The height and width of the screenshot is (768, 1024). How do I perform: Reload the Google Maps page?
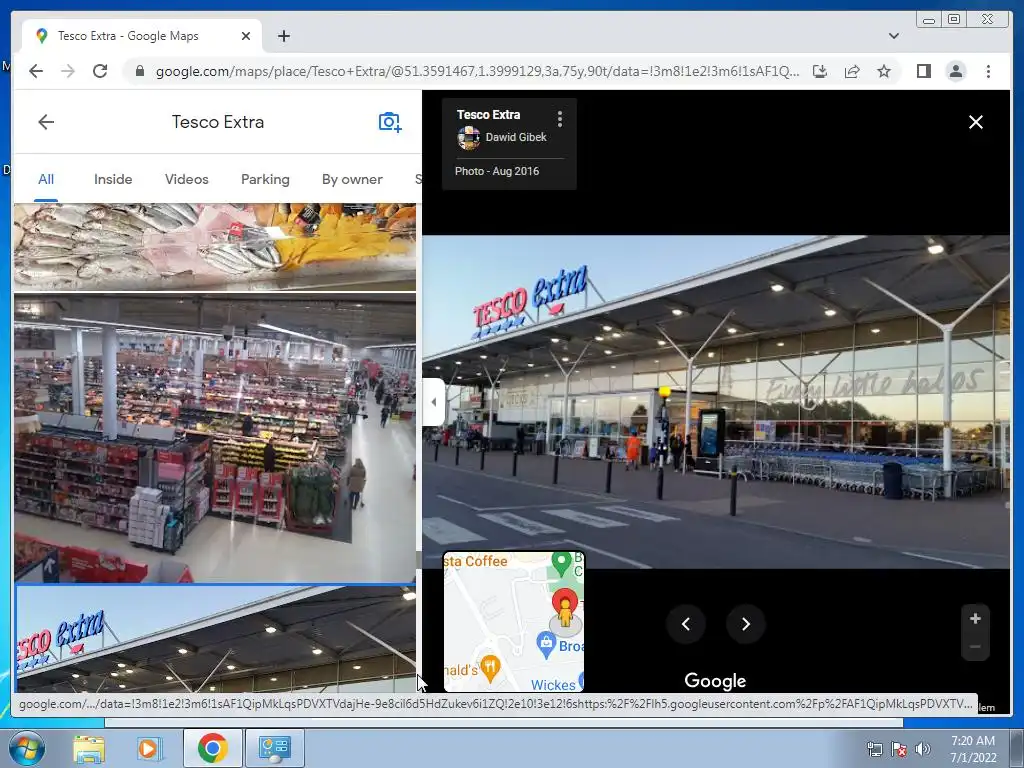100,71
